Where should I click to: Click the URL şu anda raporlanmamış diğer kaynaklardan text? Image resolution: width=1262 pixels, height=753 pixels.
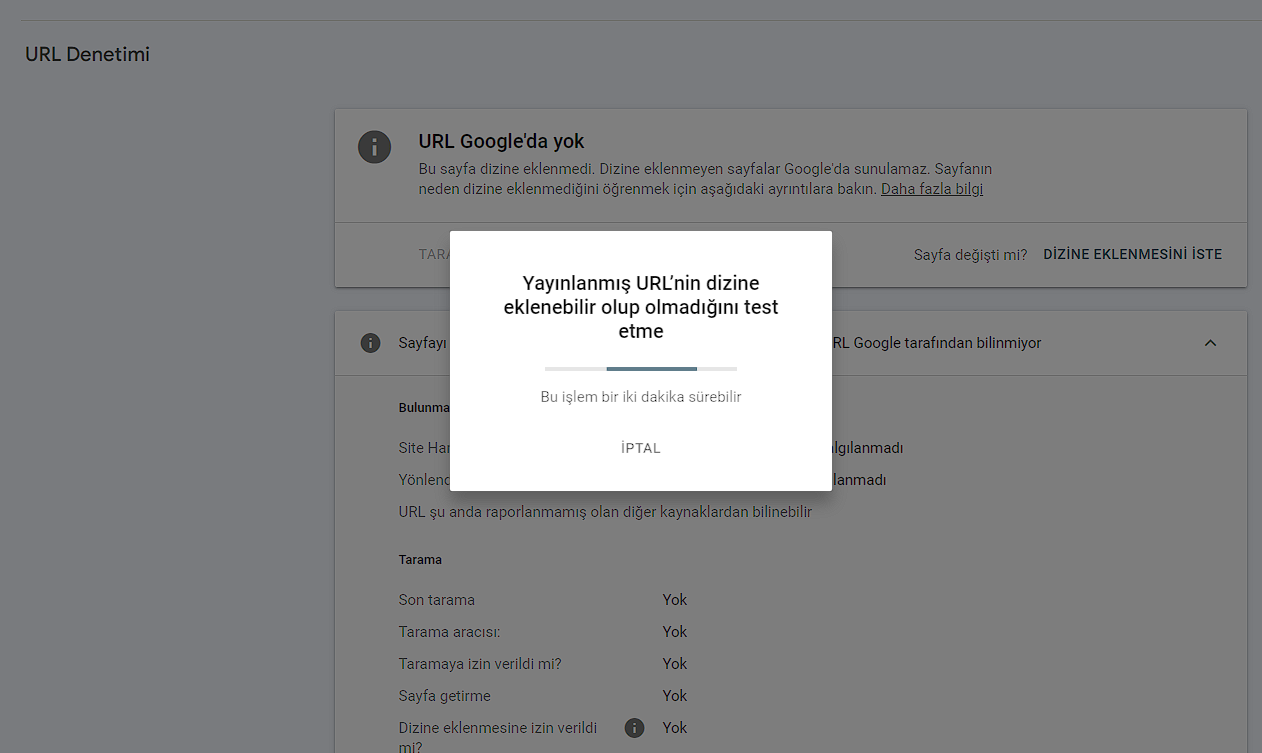[605, 512]
